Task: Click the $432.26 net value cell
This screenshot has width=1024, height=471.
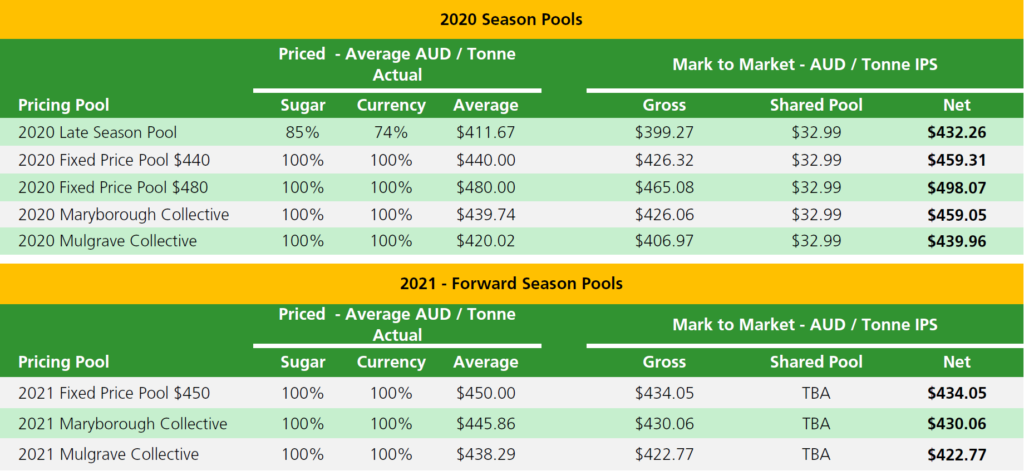Action: (957, 133)
